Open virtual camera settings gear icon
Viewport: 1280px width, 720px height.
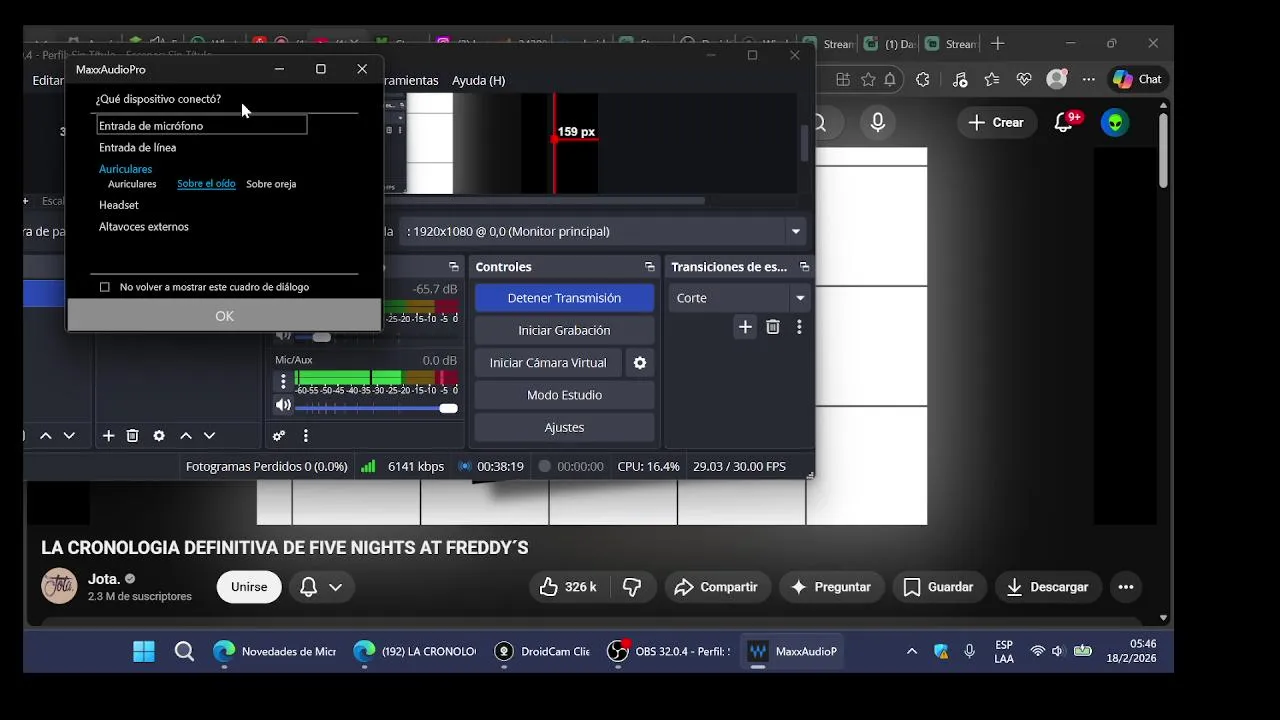[x=640, y=363]
